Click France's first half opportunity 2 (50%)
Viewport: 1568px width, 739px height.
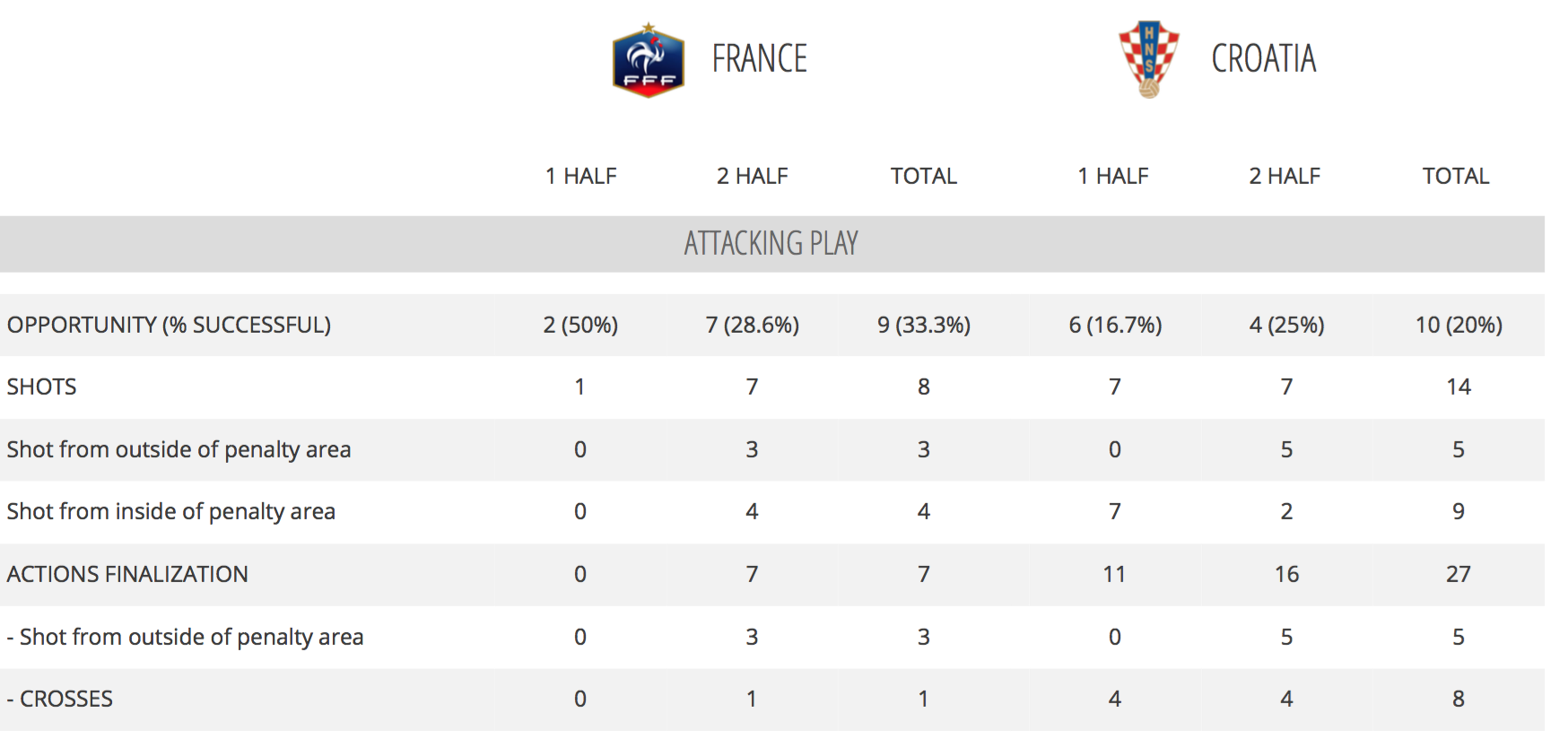580,325
